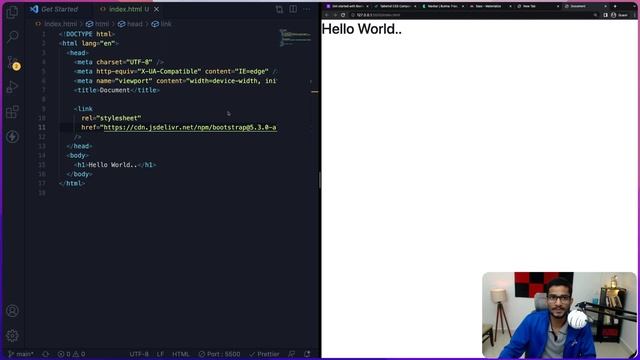640x360 pixels.
Task: Open the browser three-dot menu
Action: tap(635, 15)
